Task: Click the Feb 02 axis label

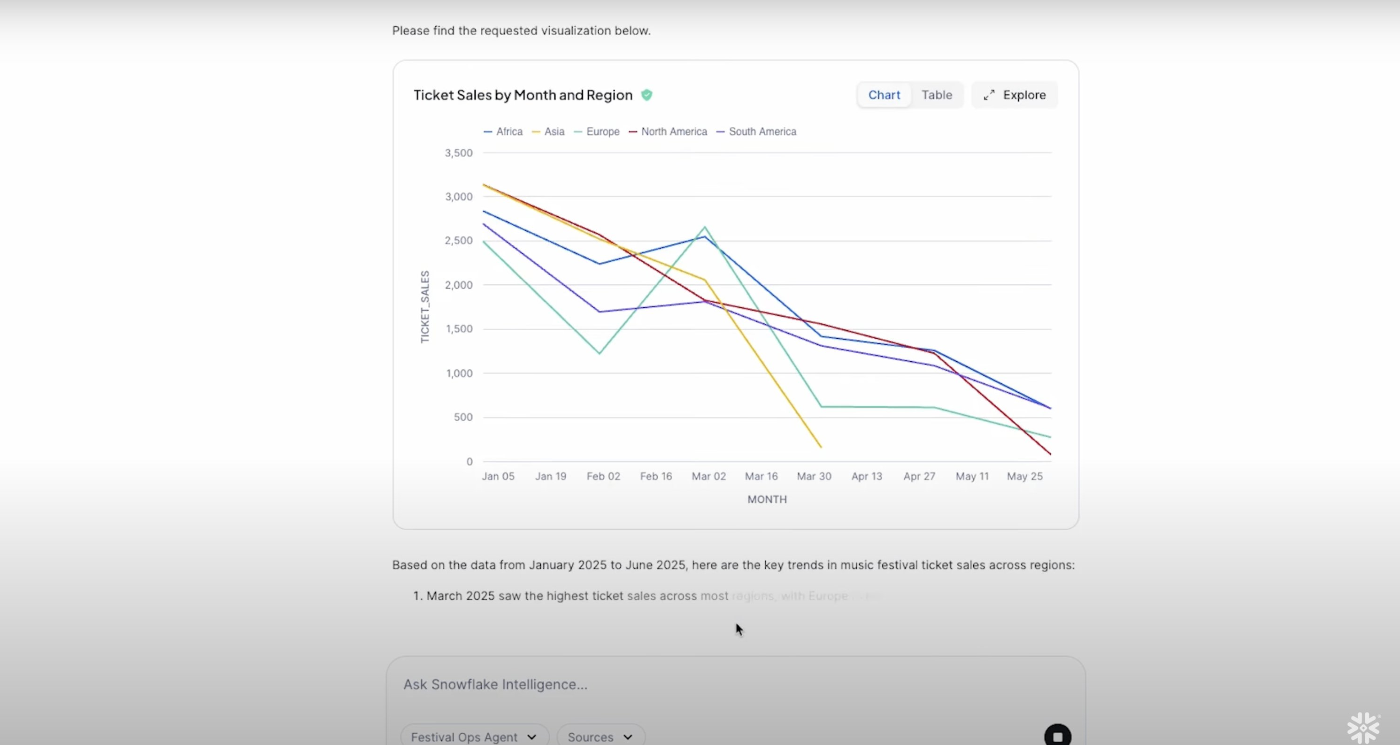Action: tap(603, 477)
